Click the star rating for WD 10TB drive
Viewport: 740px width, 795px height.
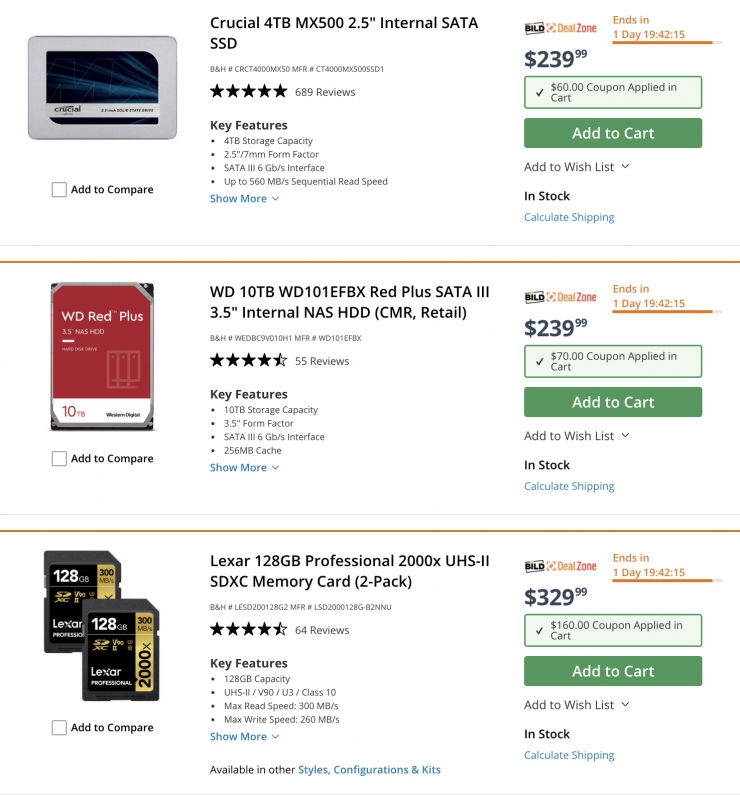click(248, 361)
